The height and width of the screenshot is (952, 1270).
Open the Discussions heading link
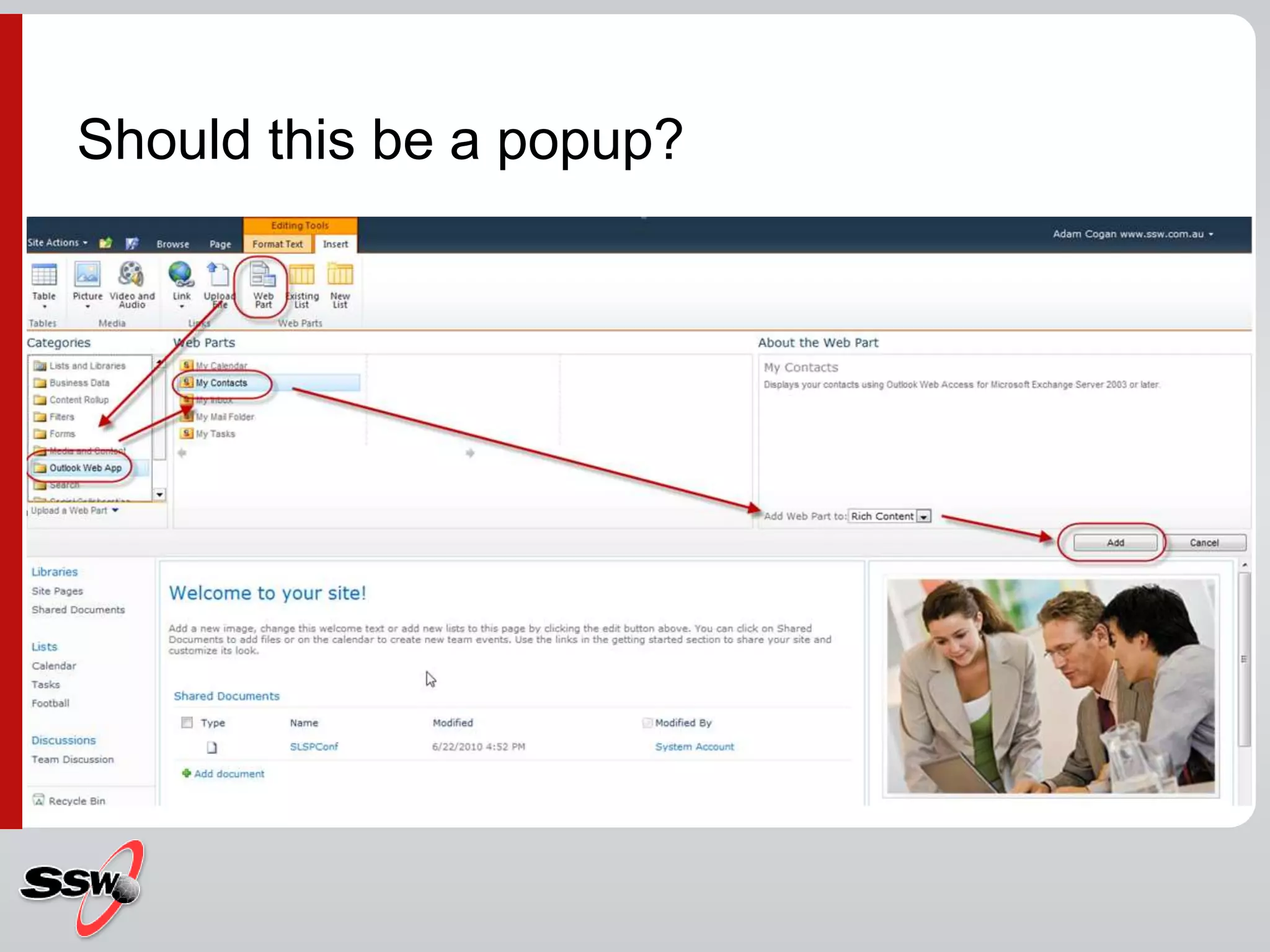(x=64, y=740)
